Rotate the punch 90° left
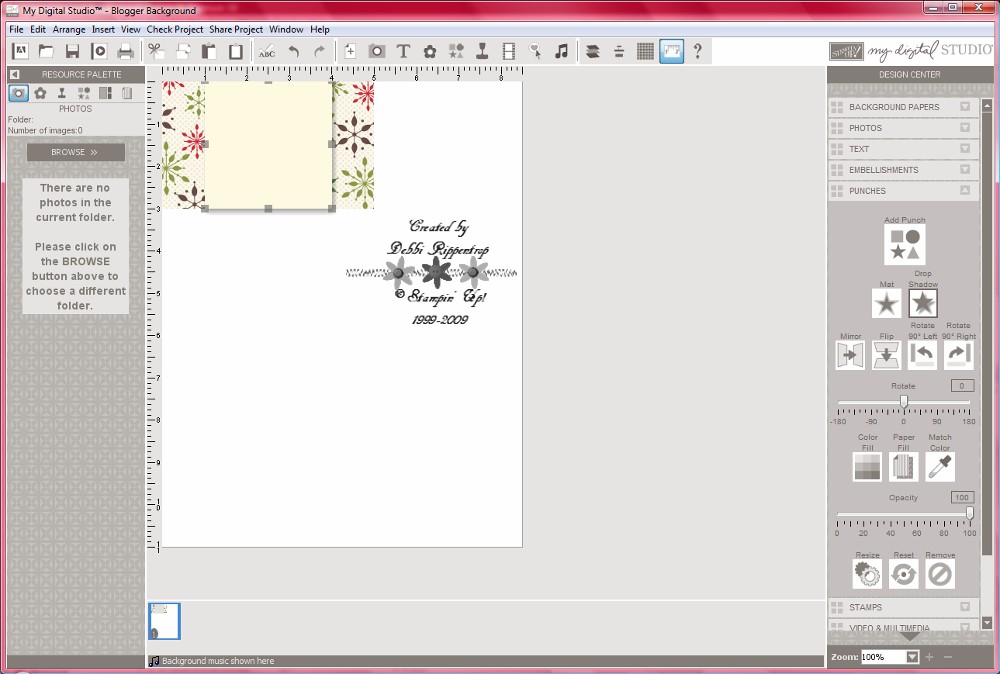 click(922, 355)
